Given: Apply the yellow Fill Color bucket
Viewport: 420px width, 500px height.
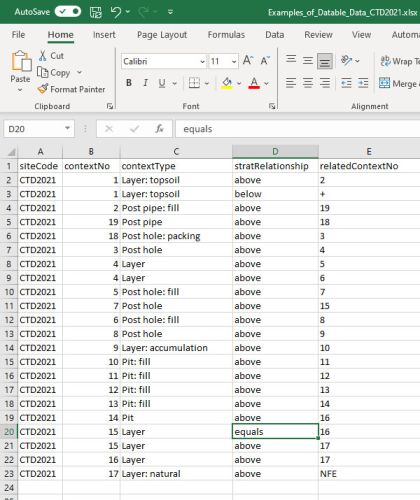Looking at the screenshot, I should [x=227, y=83].
